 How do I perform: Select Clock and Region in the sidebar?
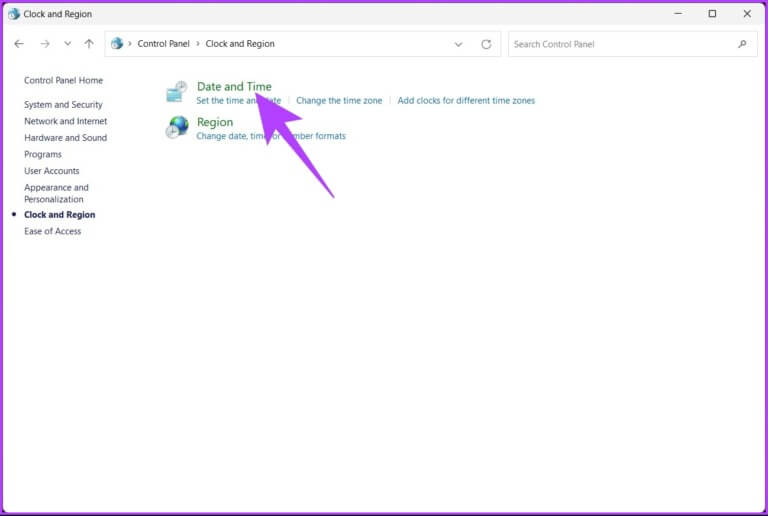pos(59,214)
